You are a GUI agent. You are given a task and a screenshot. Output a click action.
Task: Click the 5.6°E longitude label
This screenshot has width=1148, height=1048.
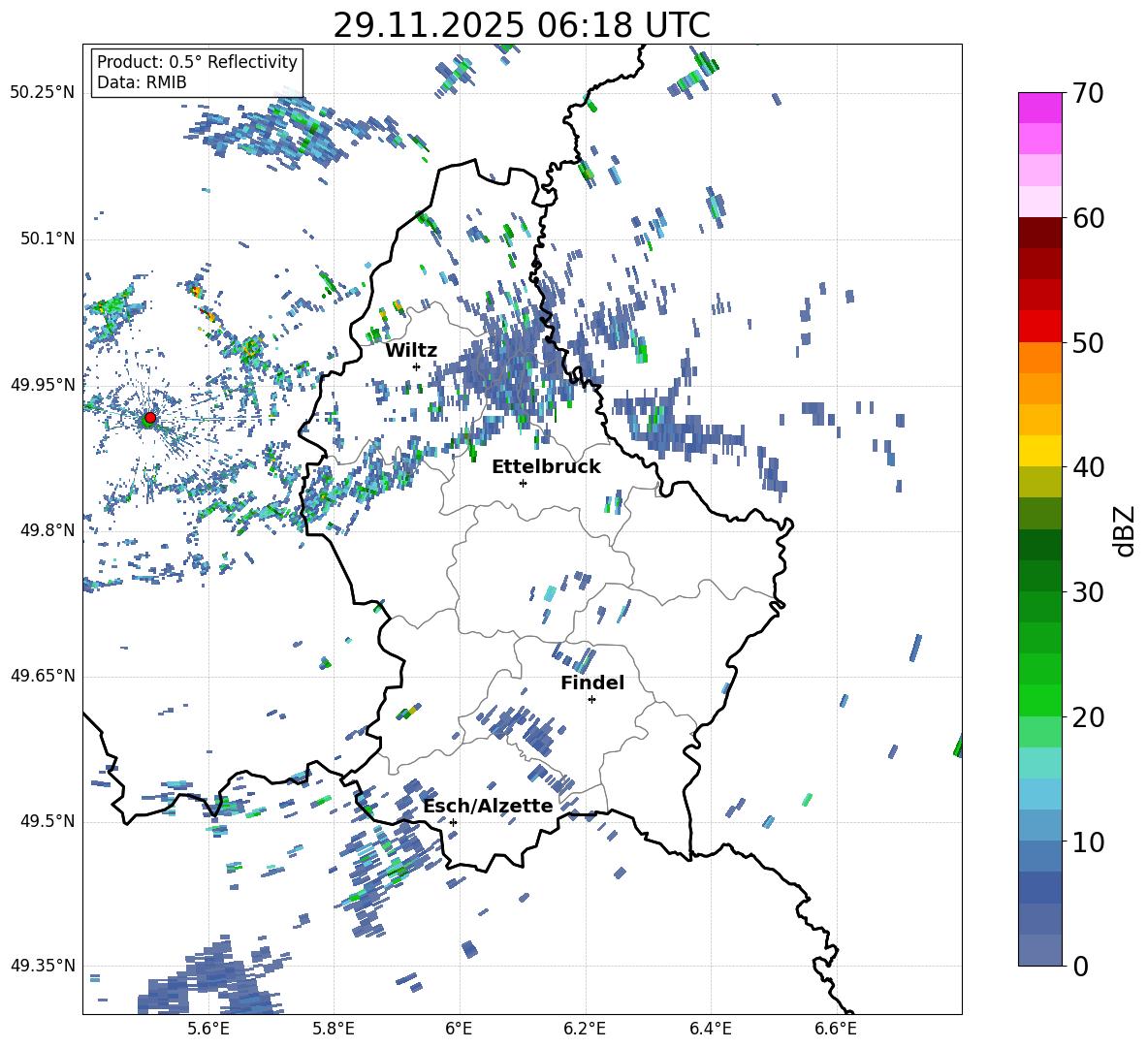pos(207,1030)
